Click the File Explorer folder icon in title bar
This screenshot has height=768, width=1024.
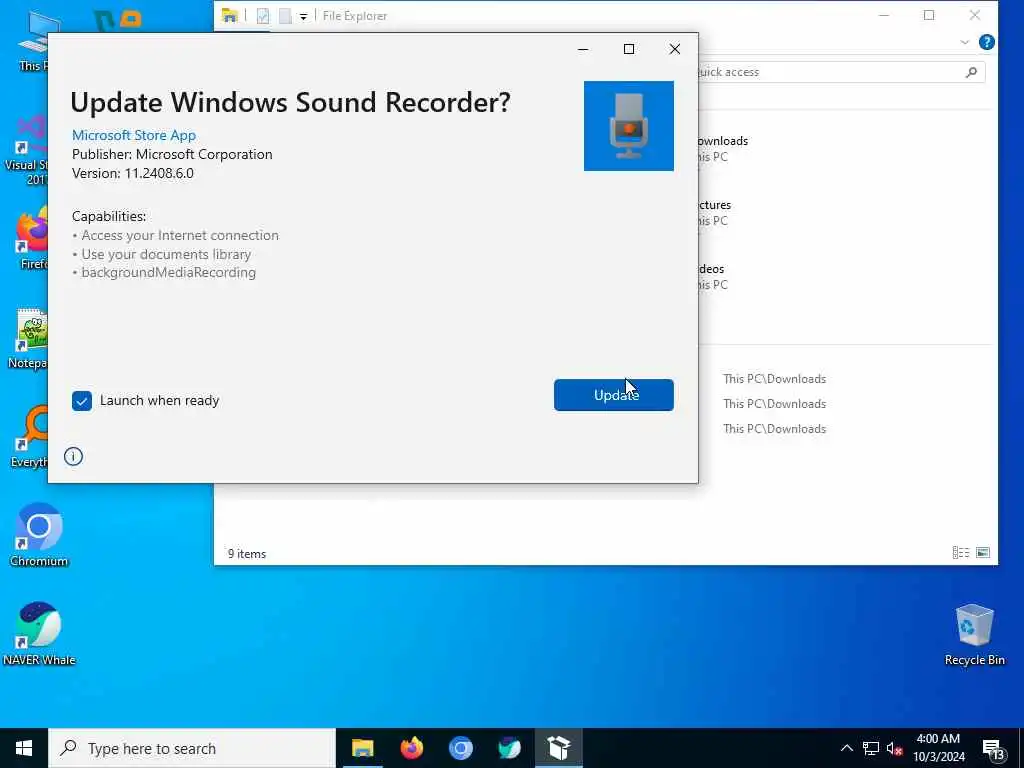click(x=229, y=16)
